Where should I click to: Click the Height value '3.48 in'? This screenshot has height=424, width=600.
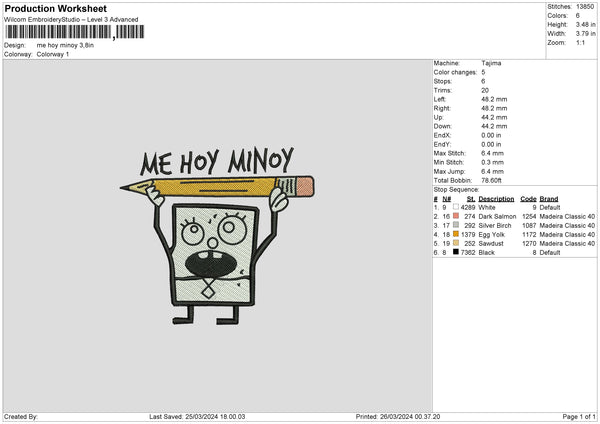585,24
